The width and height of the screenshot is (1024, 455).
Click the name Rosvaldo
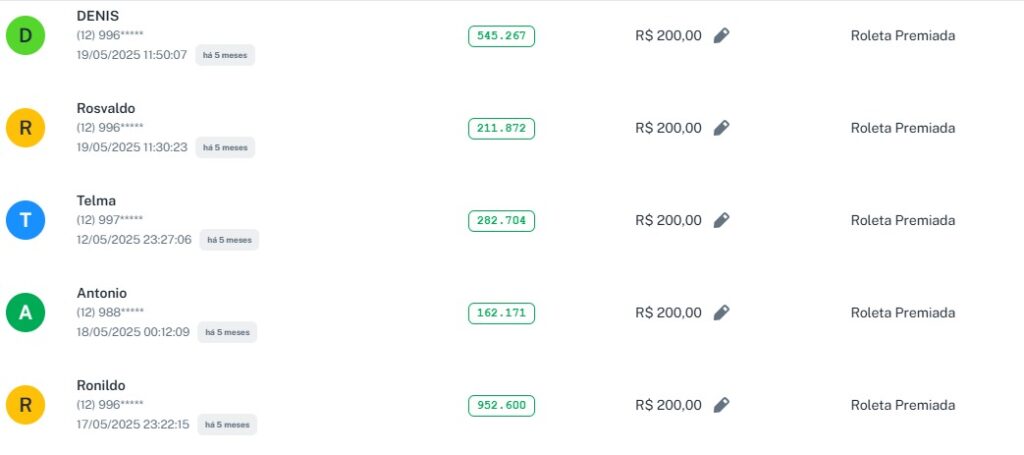coord(106,108)
